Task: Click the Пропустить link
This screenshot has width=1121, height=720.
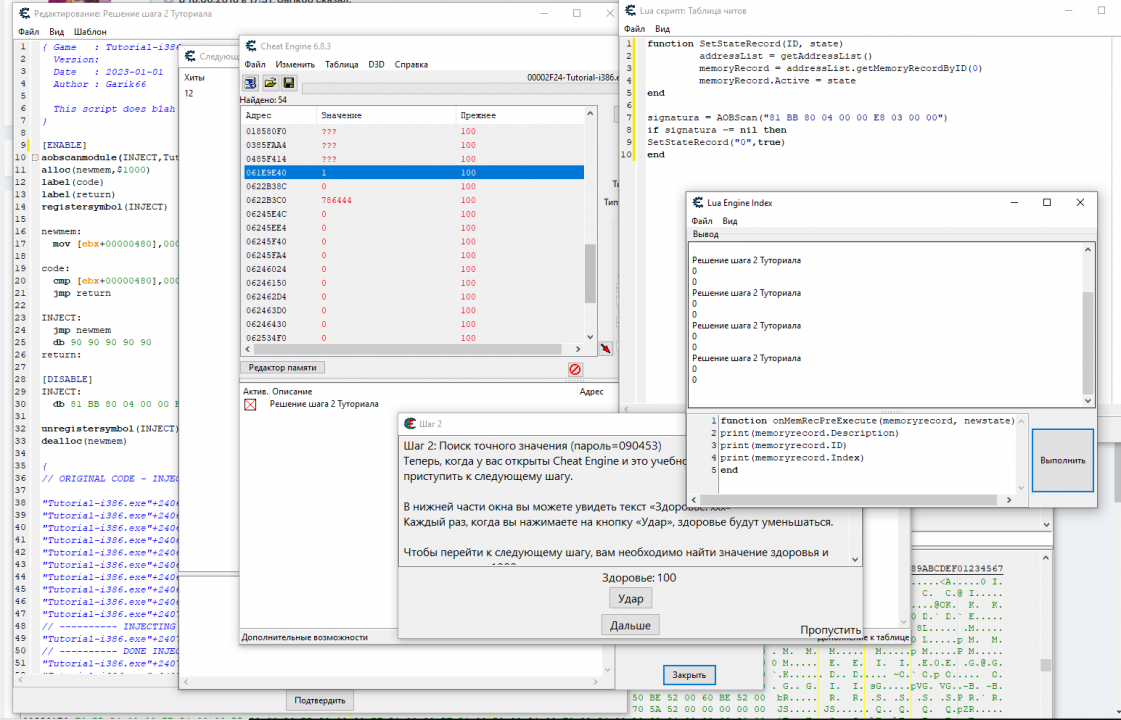Action: click(x=830, y=630)
